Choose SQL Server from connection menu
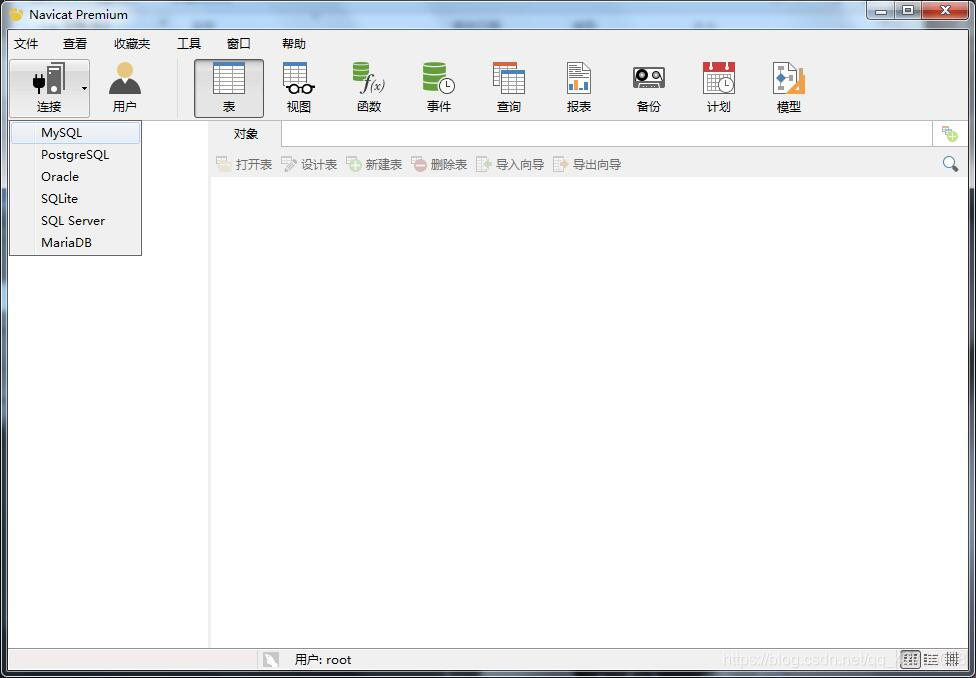The height and width of the screenshot is (678, 976). [75, 220]
